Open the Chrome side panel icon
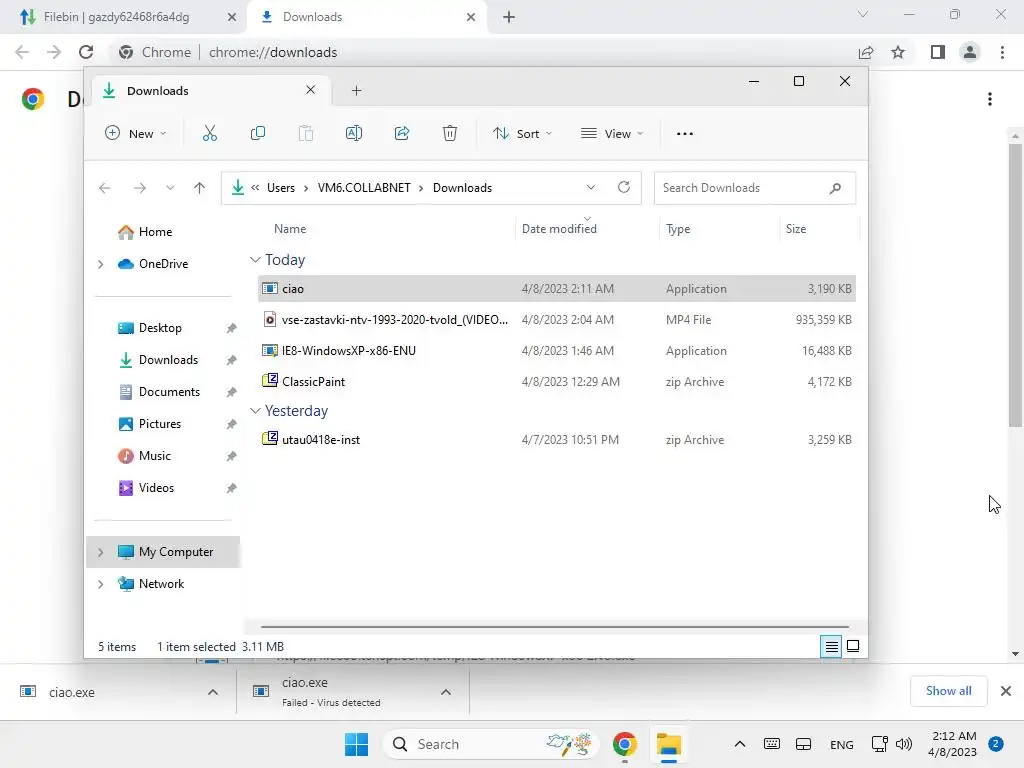This screenshot has height=768, width=1024. [938, 52]
